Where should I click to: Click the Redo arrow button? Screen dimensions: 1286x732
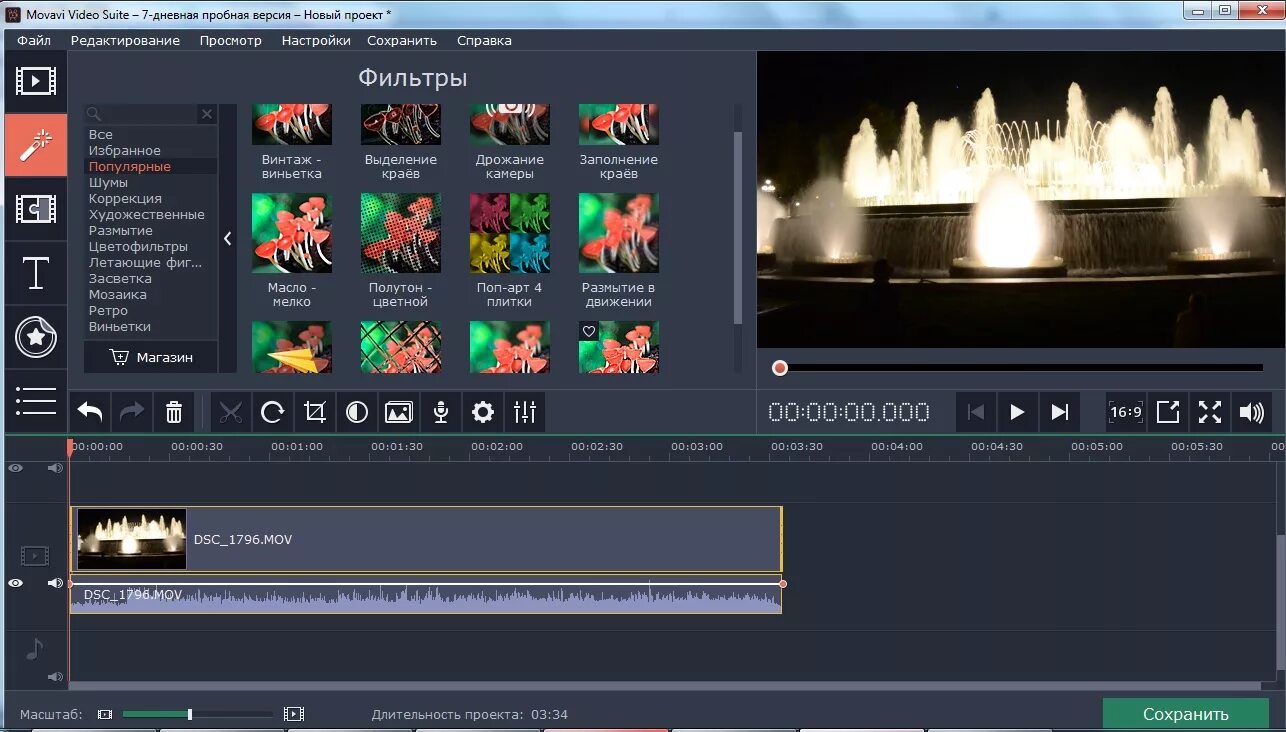(x=132, y=412)
